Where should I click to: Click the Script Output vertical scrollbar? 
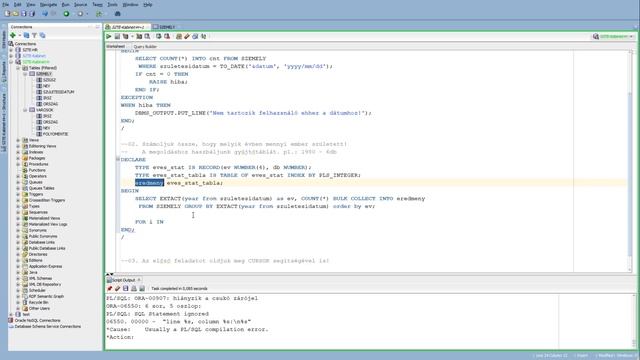pyautogui.click(x=635, y=320)
